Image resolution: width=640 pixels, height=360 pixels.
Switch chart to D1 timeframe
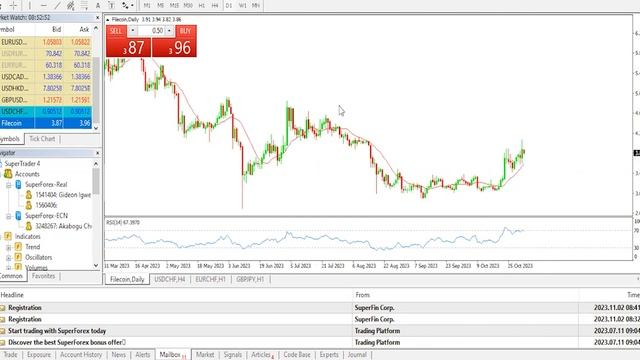point(229,5)
